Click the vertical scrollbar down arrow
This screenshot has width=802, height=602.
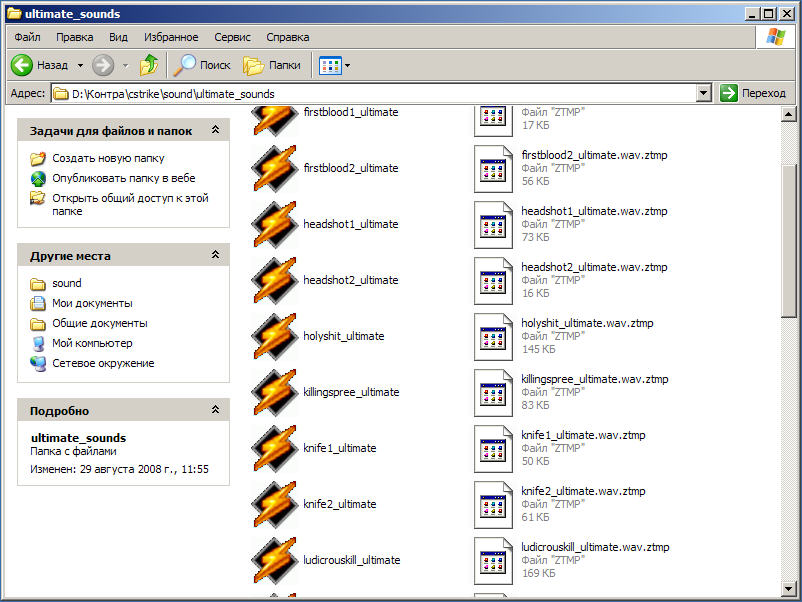point(788,589)
